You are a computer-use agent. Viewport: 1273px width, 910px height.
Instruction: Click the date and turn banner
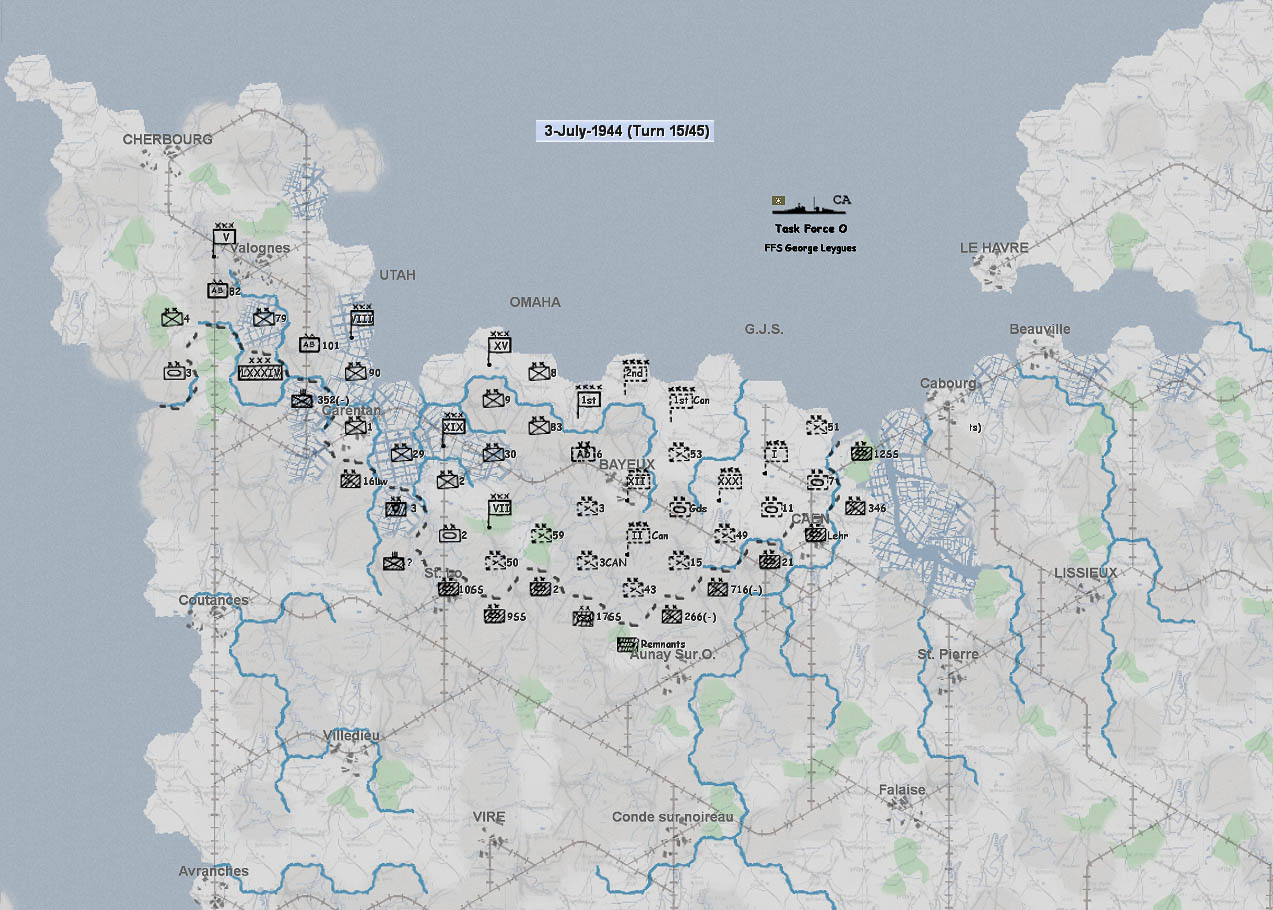(625, 131)
